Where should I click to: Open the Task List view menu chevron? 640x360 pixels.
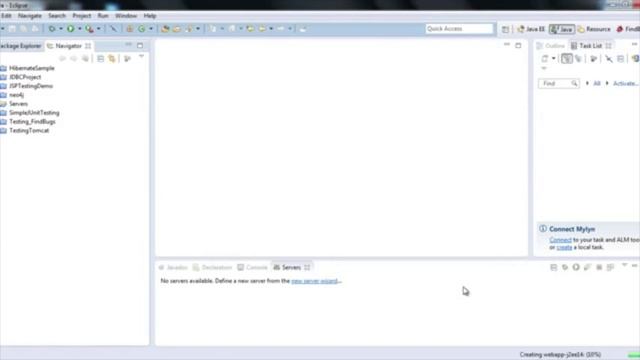tap(544, 69)
